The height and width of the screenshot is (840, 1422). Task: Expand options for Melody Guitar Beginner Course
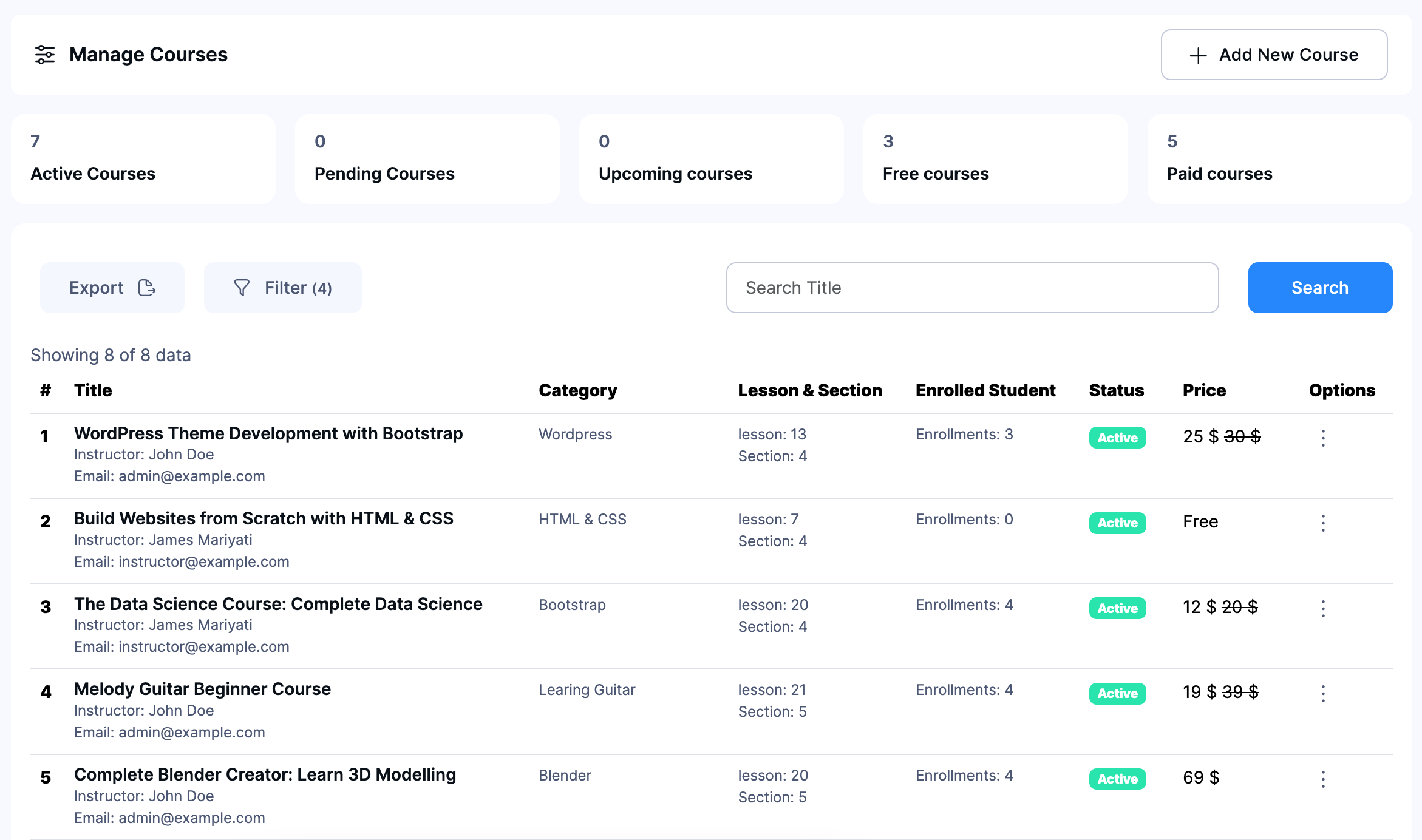(1322, 693)
